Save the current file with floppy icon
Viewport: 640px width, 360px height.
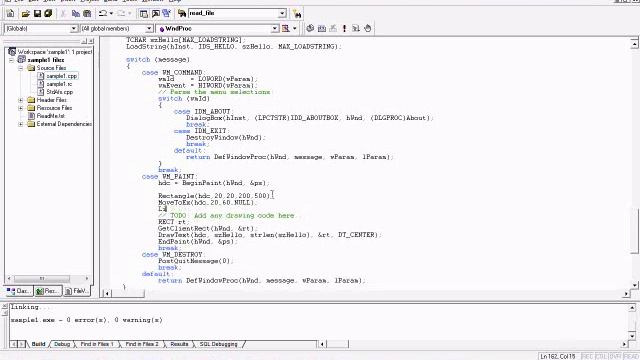pos(37,13)
